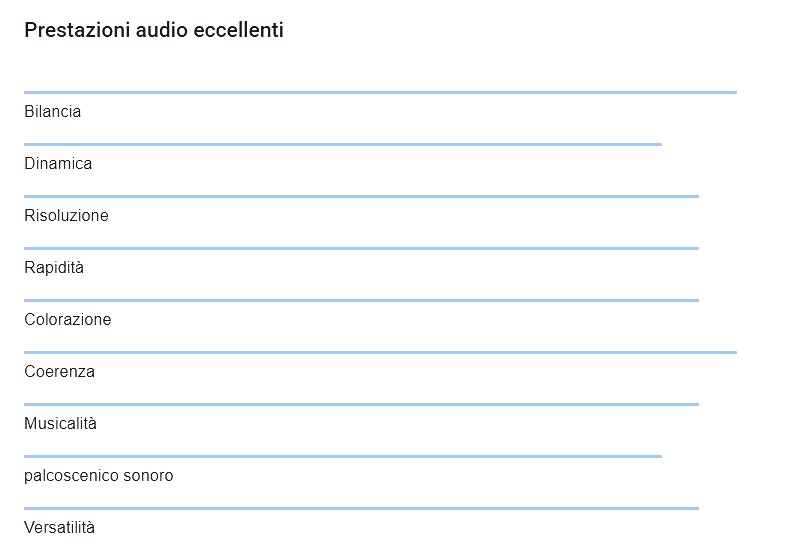Select the Dinamica label text
The image size is (792, 559).
[x=58, y=164]
